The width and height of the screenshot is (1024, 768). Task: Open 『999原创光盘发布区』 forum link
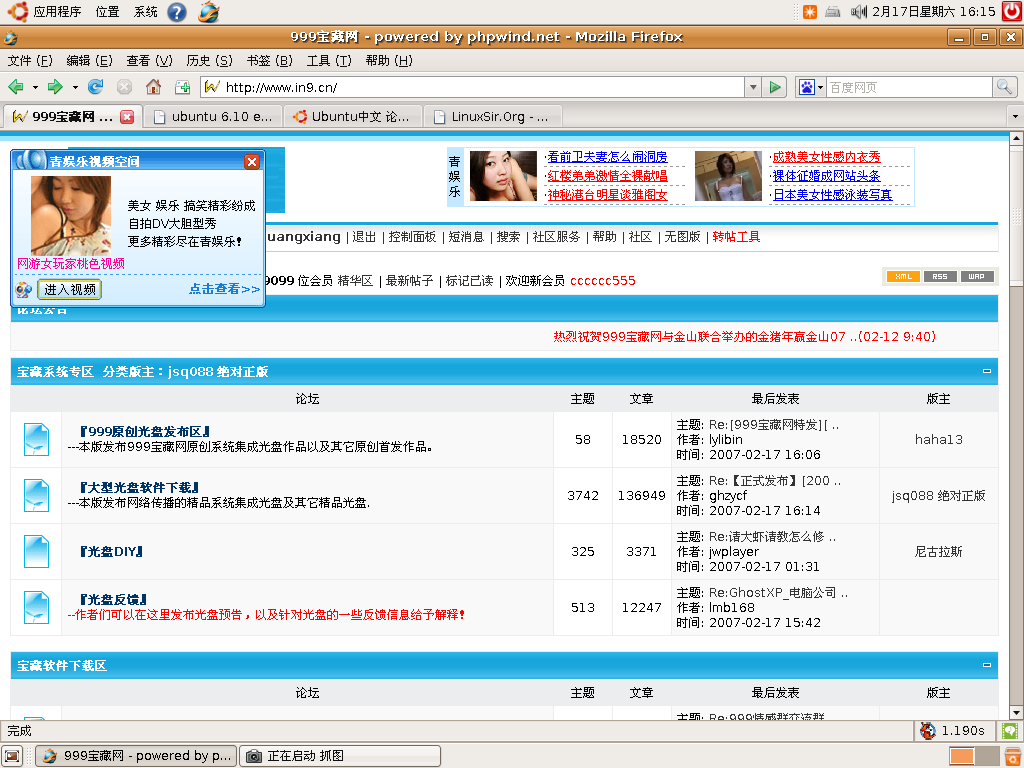point(144,432)
